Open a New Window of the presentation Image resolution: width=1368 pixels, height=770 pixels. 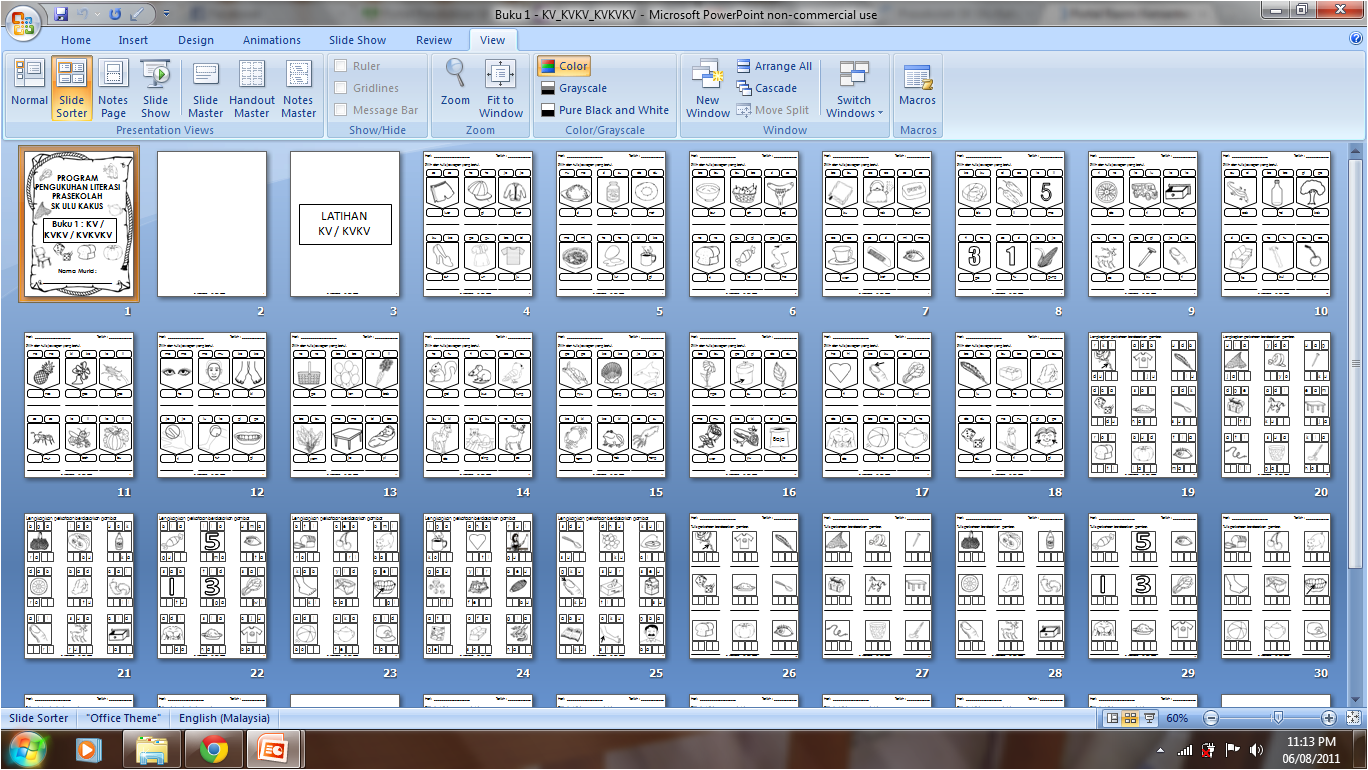[708, 88]
